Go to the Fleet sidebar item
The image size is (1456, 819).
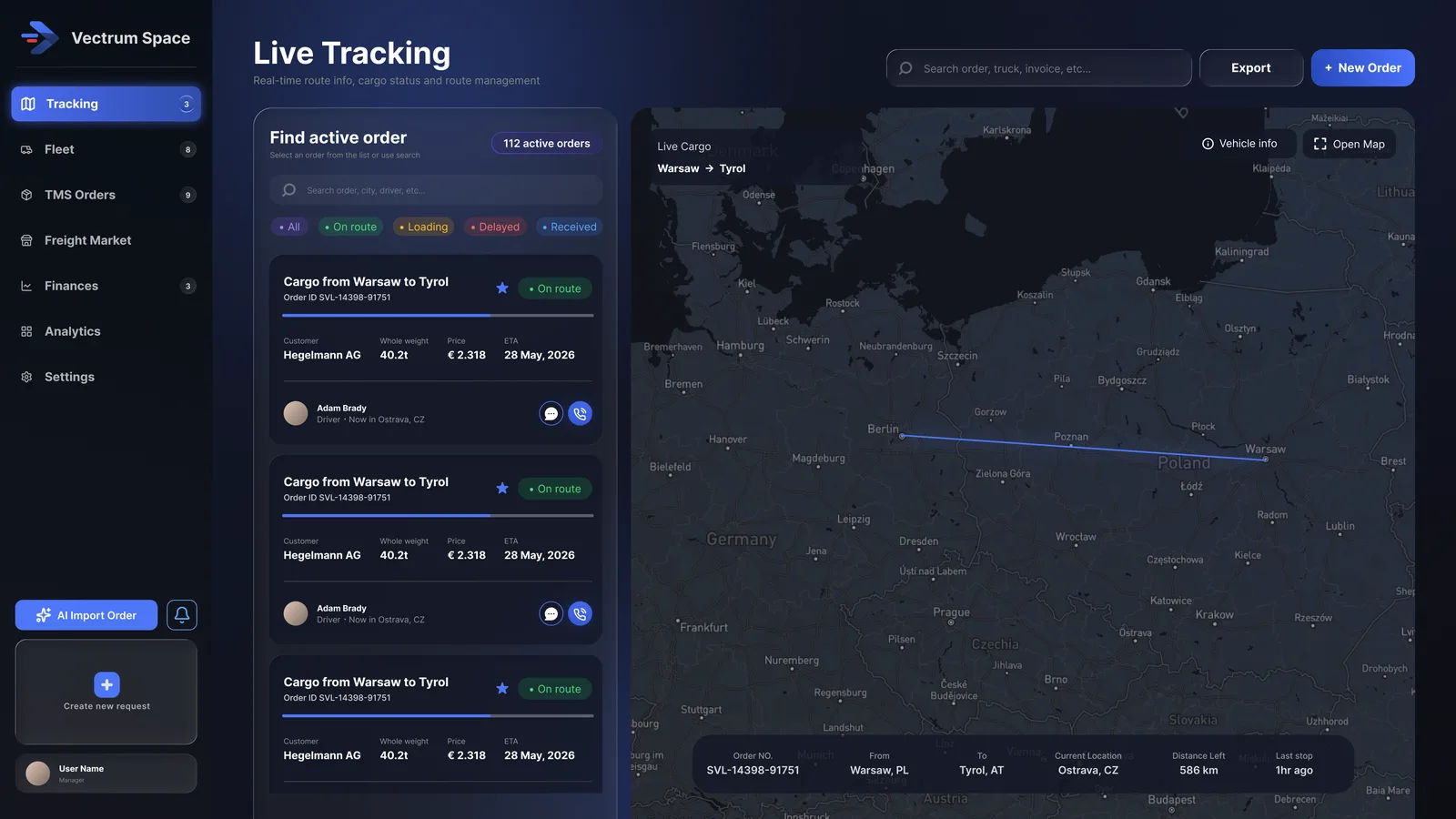point(106,149)
